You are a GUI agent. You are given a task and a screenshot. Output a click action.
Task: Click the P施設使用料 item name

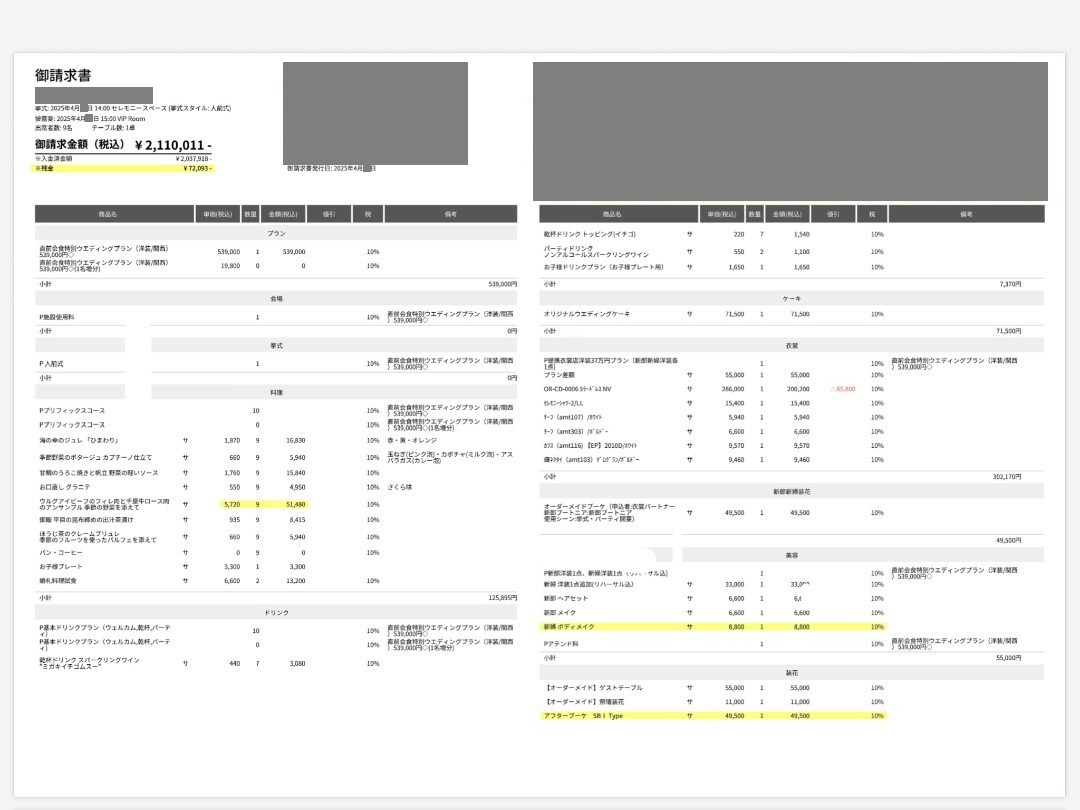point(56,318)
